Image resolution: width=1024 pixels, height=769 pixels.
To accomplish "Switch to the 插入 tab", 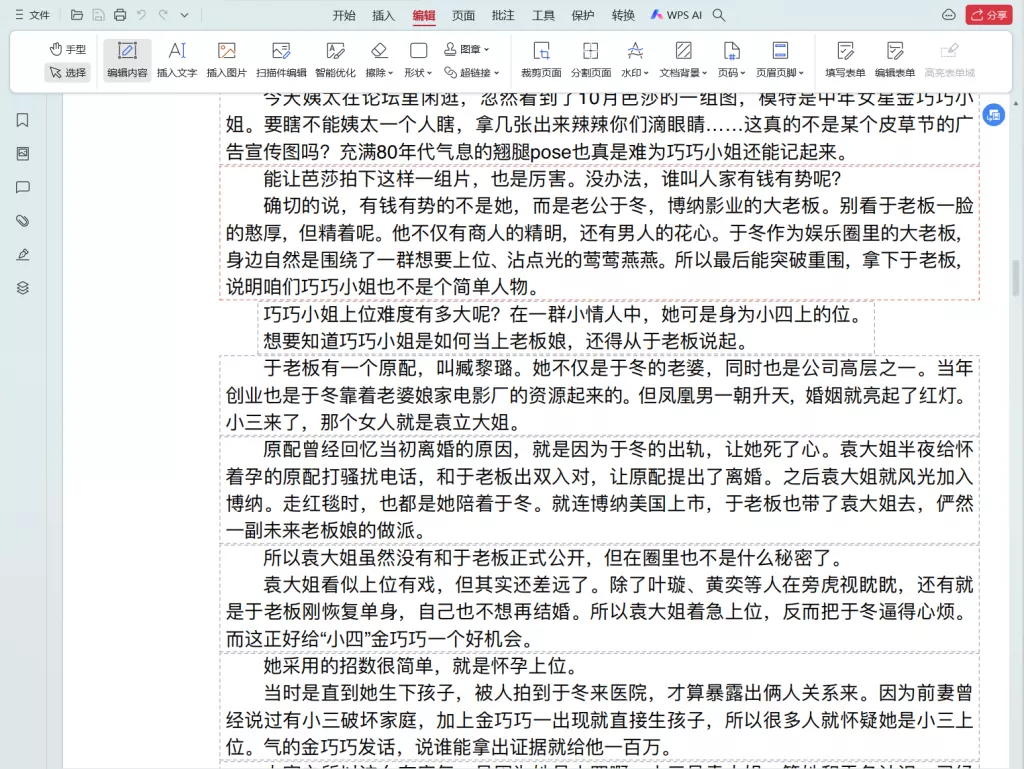I will (383, 15).
